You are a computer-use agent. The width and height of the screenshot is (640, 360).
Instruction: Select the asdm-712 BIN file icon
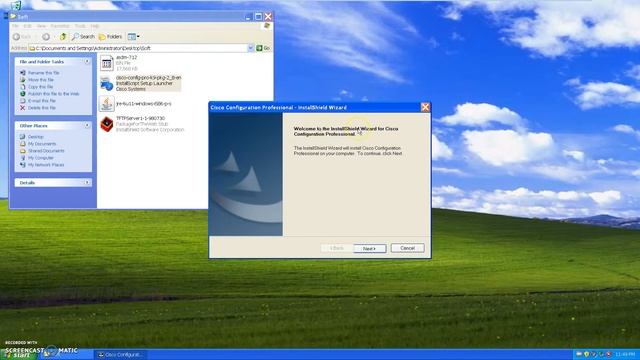[107, 63]
